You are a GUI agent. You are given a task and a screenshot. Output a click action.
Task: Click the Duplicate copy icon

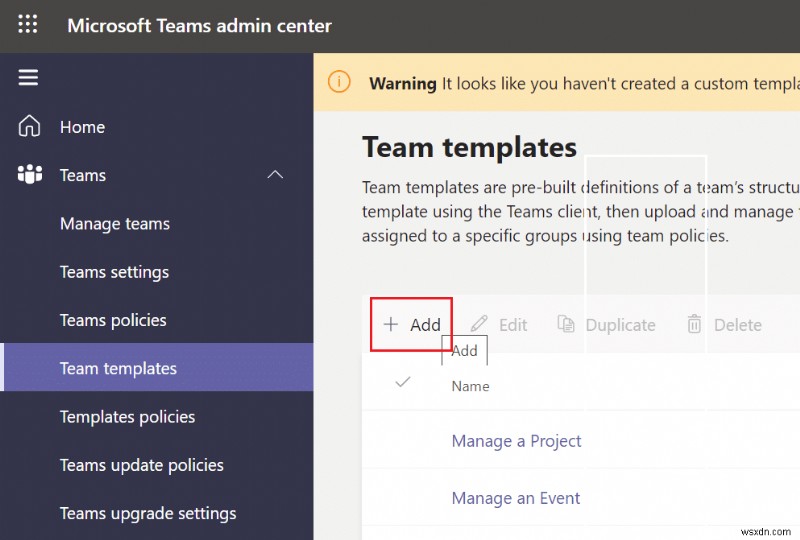pos(566,324)
